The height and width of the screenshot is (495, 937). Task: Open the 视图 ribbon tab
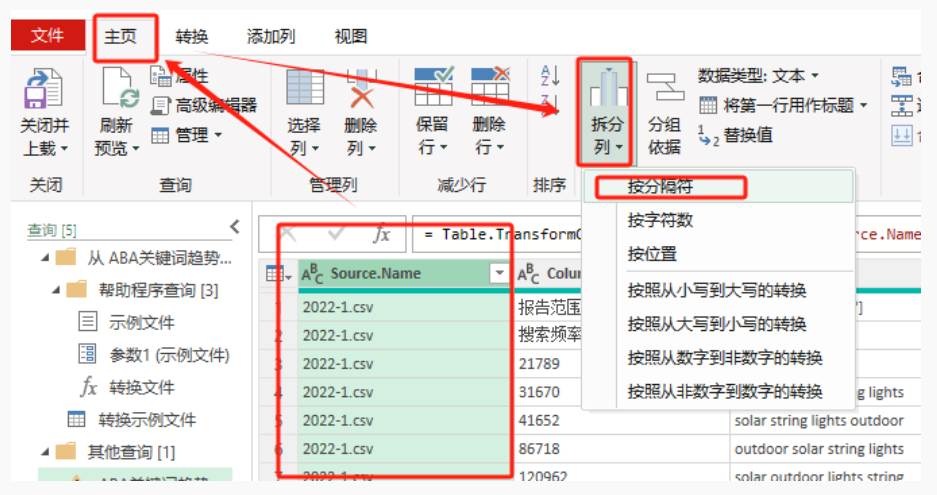(351, 37)
